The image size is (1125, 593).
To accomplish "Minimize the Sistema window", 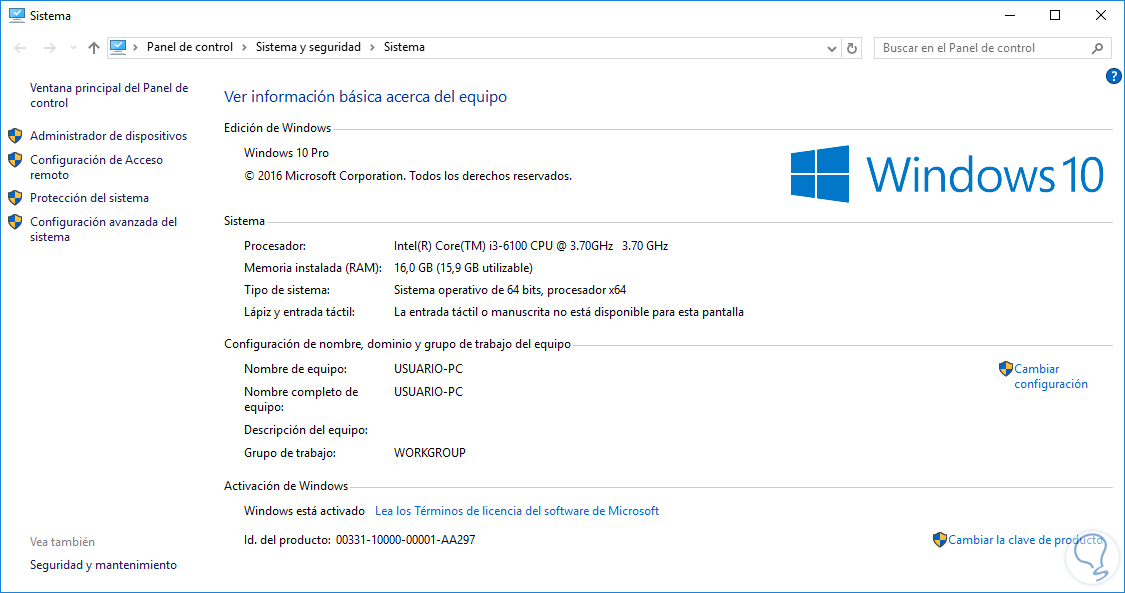I will tap(1009, 15).
